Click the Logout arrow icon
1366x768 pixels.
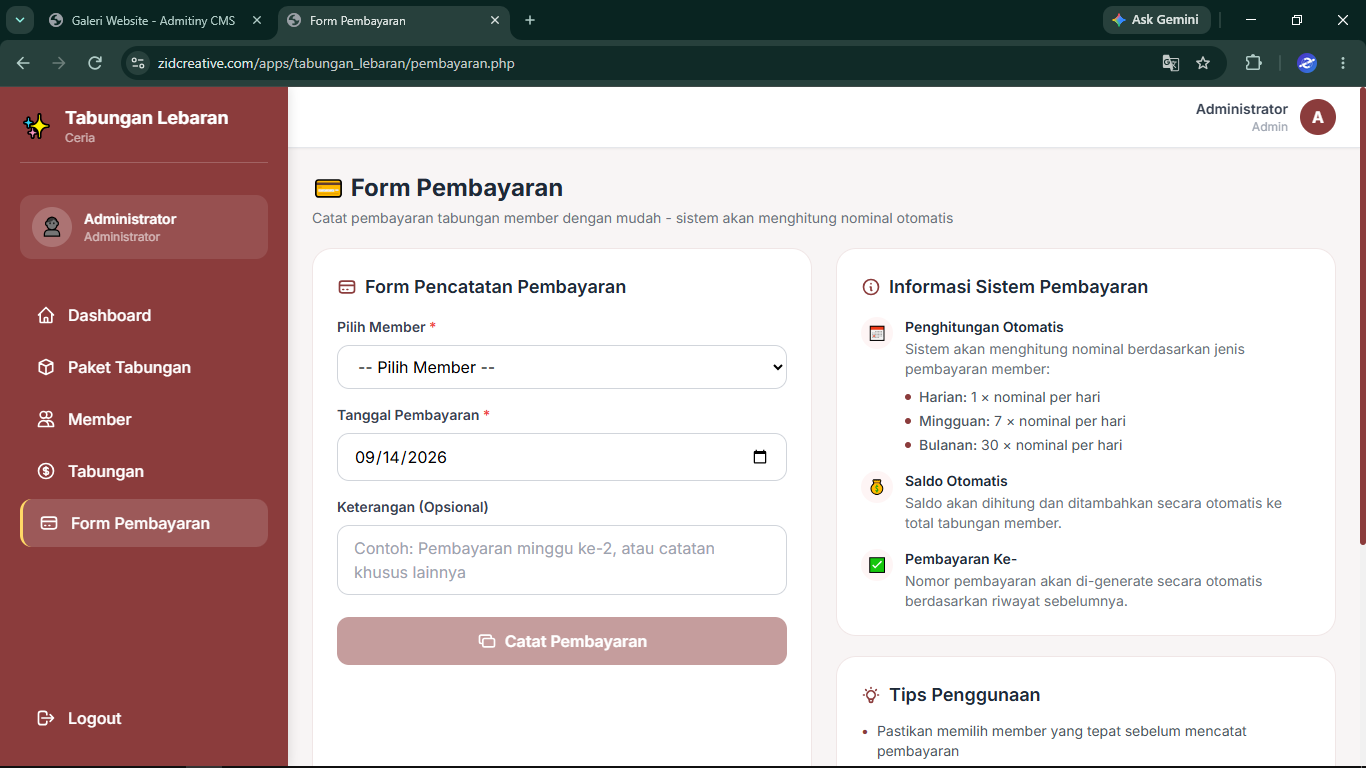(46, 719)
